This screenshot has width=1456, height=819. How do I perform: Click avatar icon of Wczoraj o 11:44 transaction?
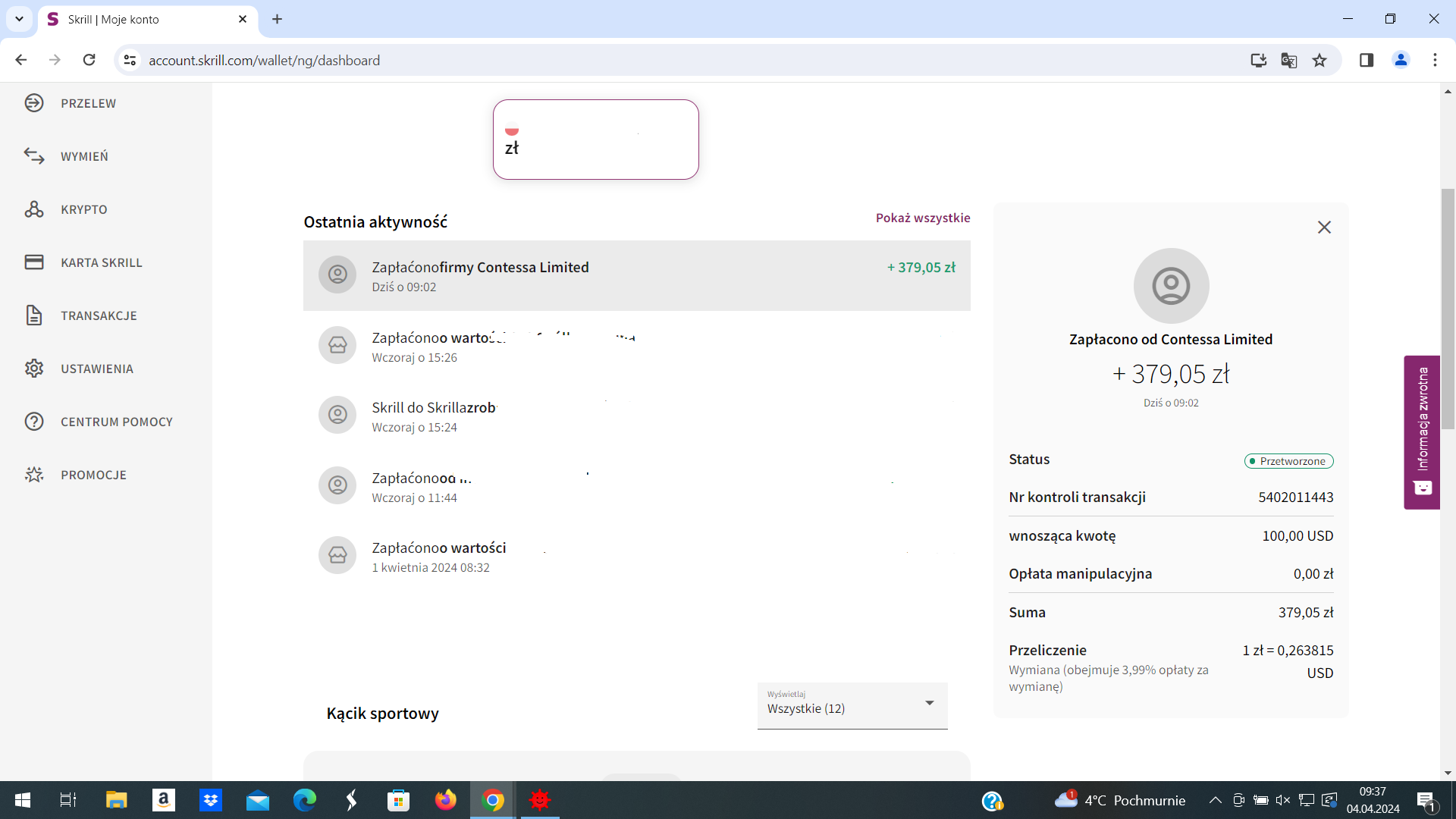click(x=337, y=485)
